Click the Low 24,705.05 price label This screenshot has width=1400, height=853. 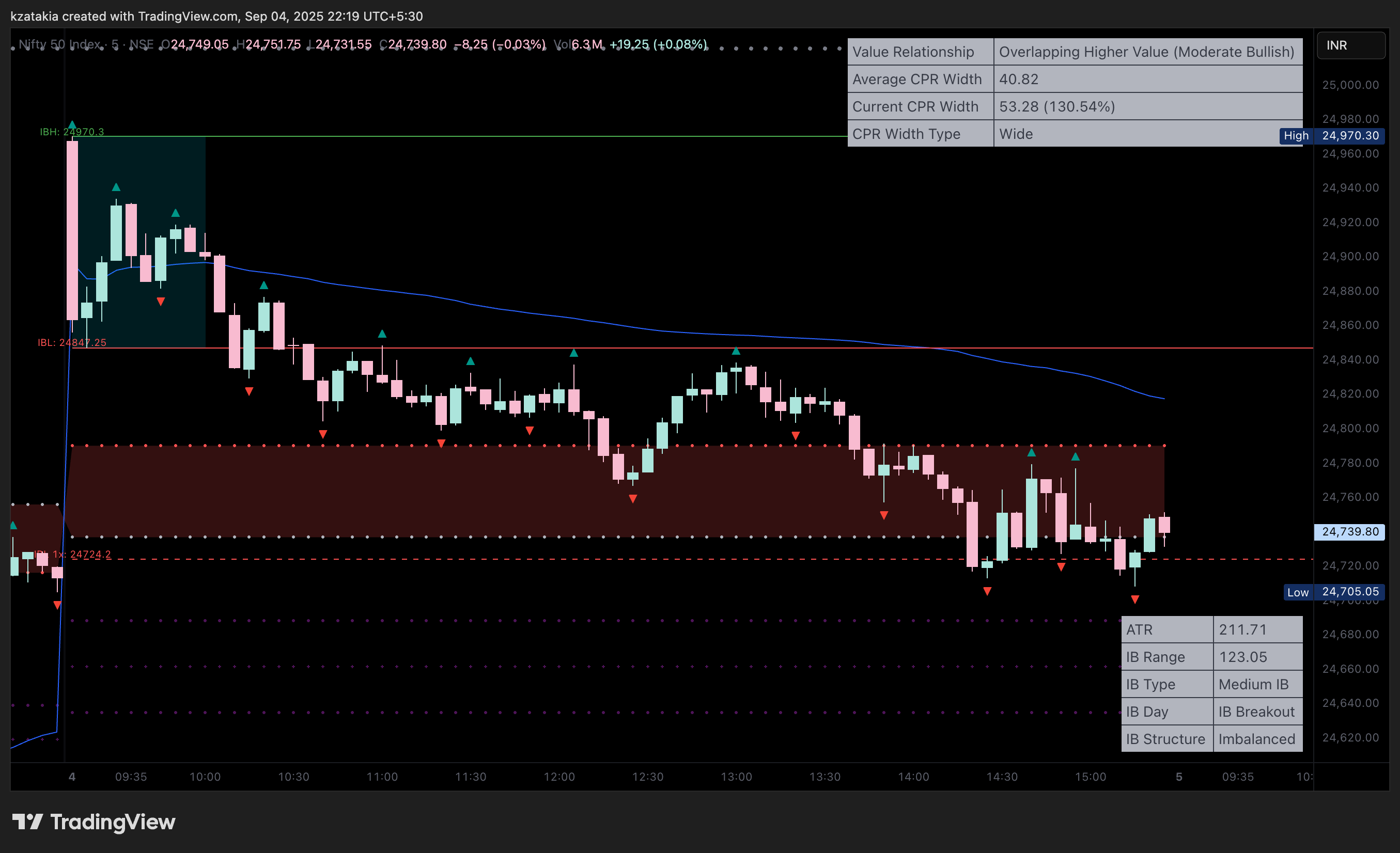(1333, 592)
